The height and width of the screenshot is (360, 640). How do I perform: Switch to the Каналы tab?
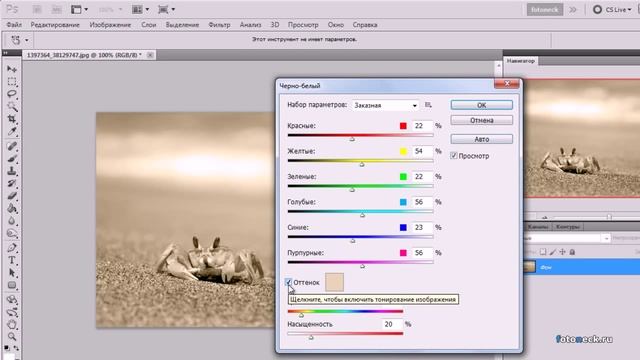pos(538,227)
